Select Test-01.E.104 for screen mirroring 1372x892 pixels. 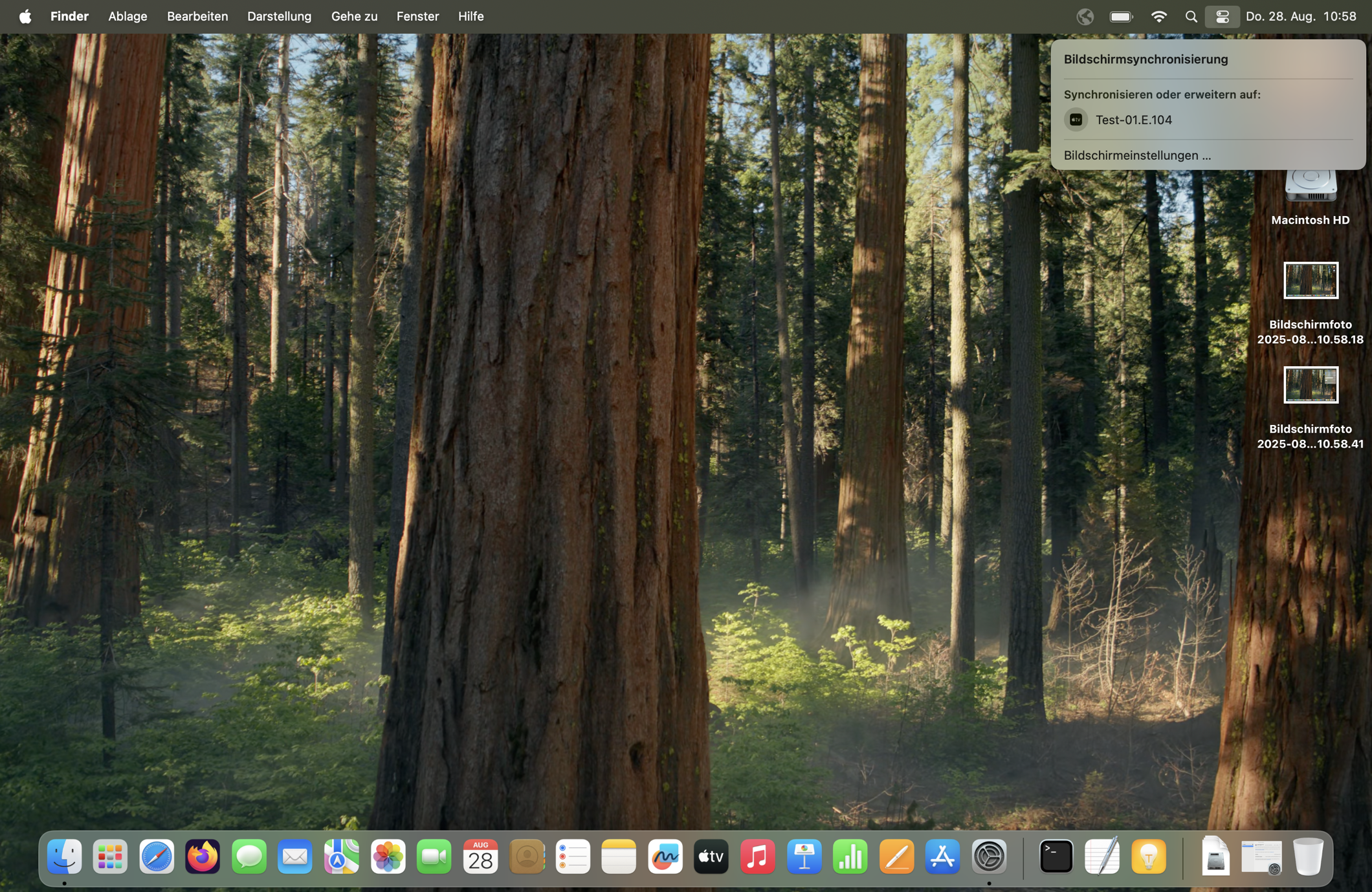1133,120
